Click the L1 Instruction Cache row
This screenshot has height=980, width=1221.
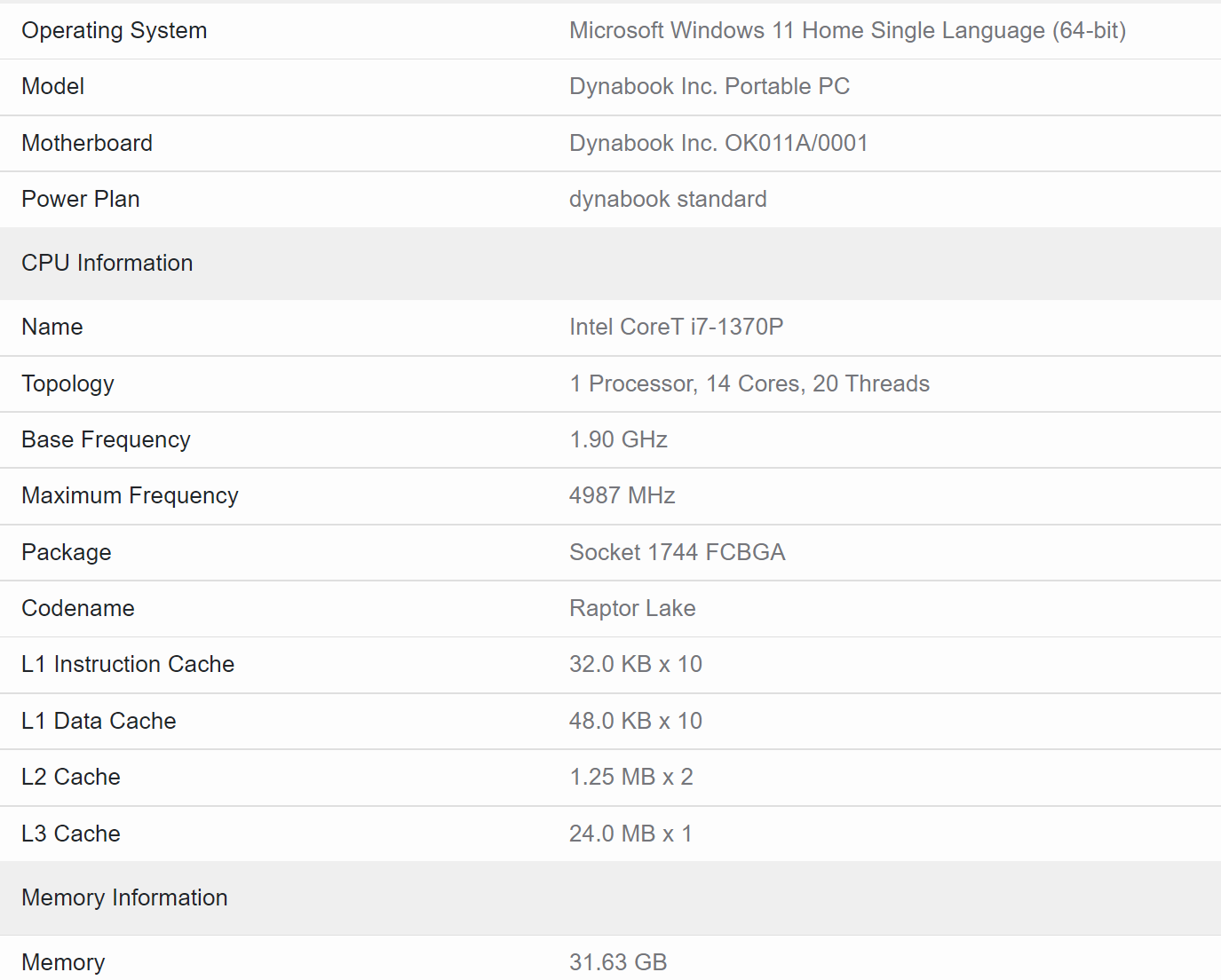(128, 664)
